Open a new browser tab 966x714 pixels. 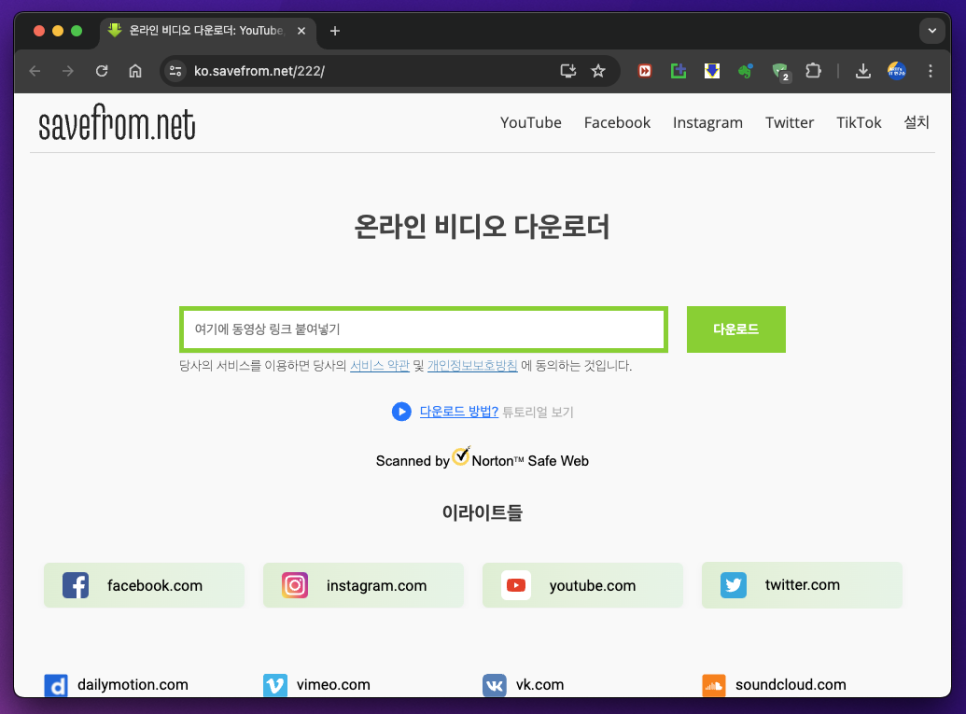pyautogui.click(x=335, y=31)
